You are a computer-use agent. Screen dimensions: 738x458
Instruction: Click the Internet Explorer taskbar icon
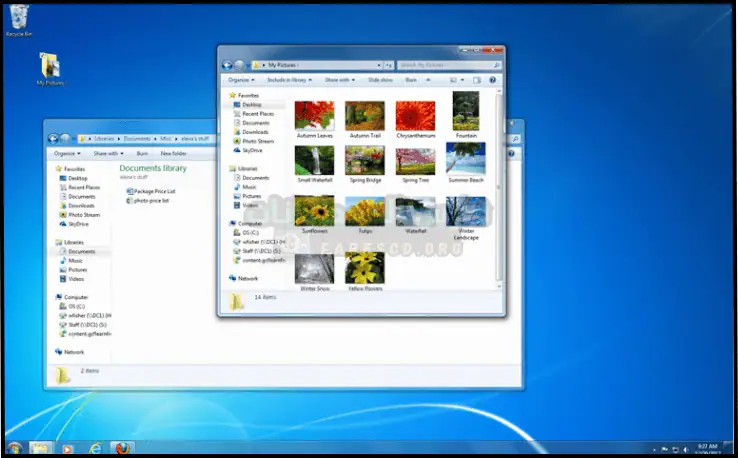94,448
